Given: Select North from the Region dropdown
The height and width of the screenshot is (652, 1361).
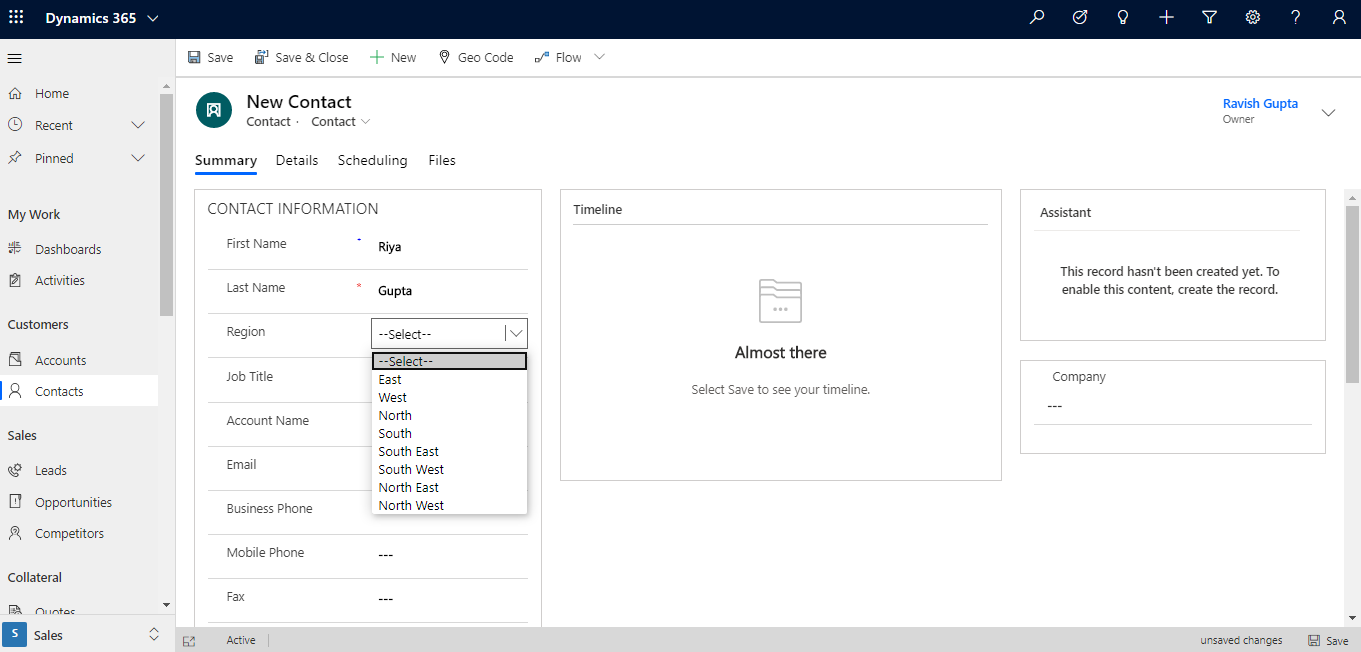Looking at the screenshot, I should tap(395, 415).
